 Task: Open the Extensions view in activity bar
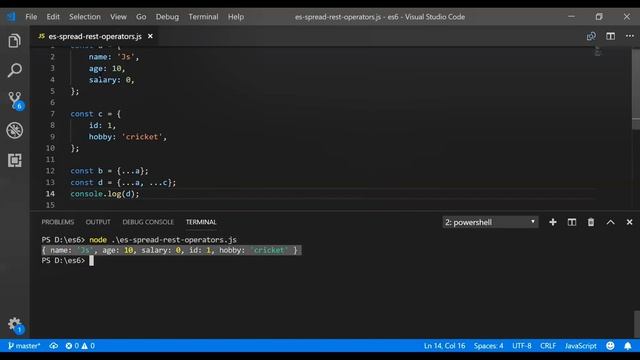(x=14, y=160)
